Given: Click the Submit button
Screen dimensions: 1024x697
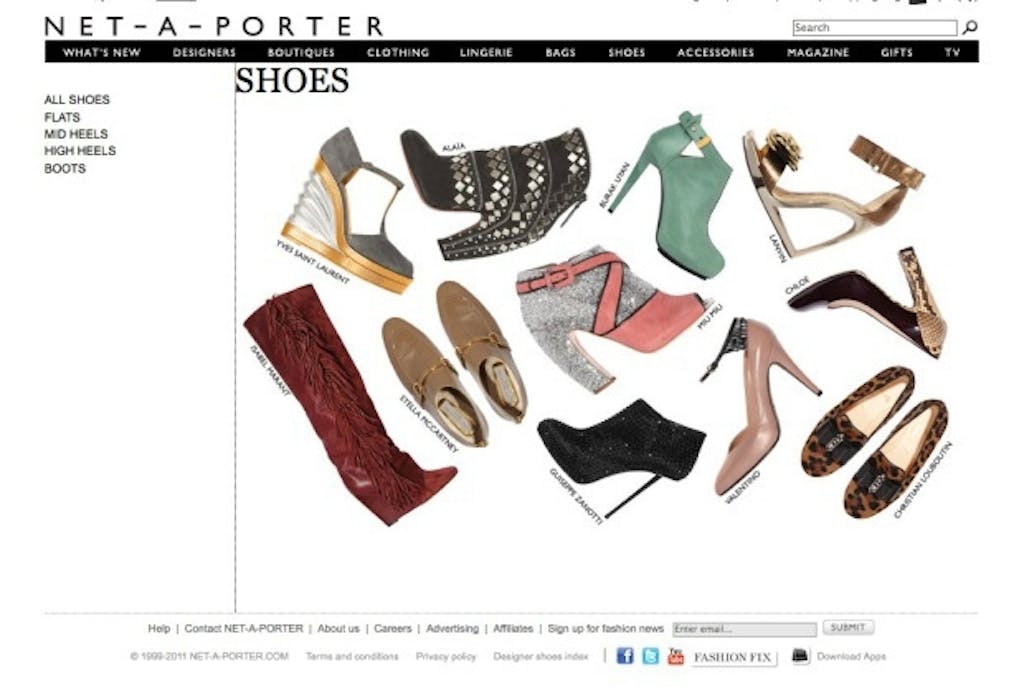Looking at the screenshot, I should click(848, 627).
